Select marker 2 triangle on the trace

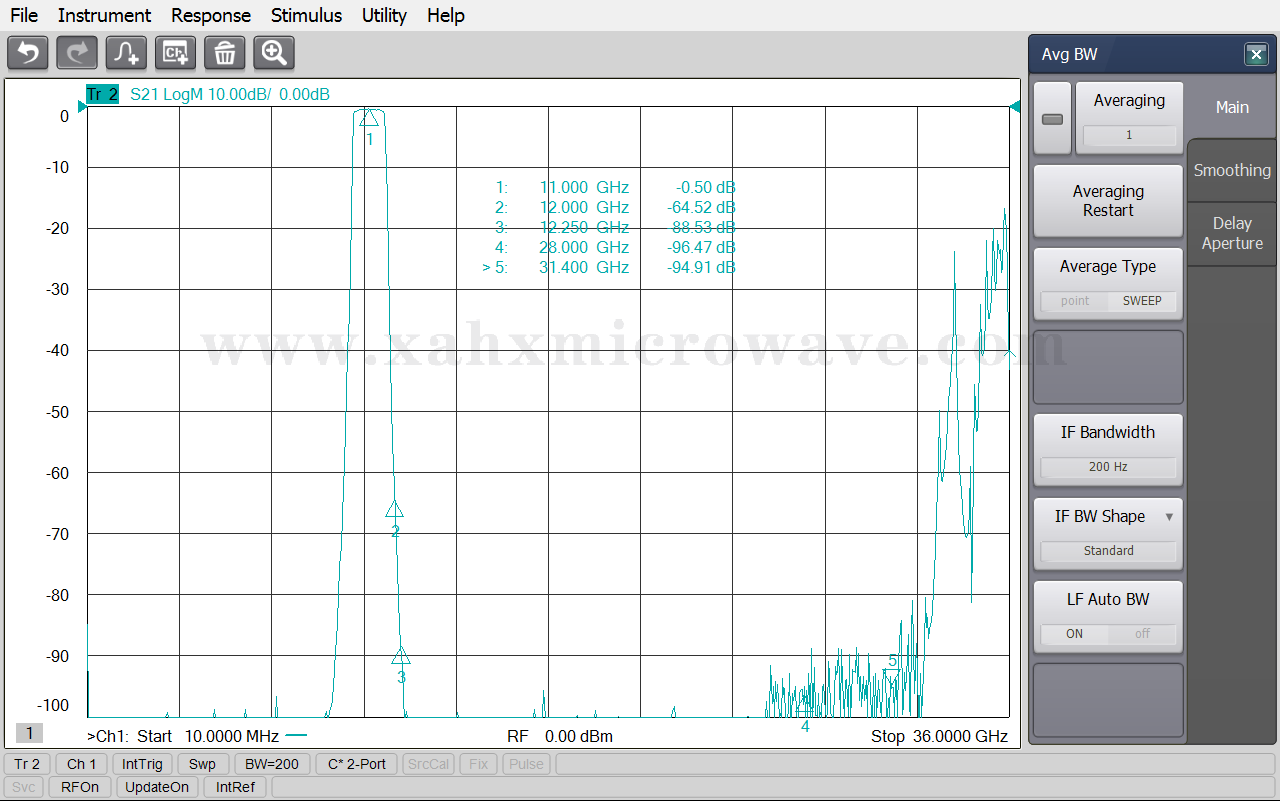click(x=394, y=510)
